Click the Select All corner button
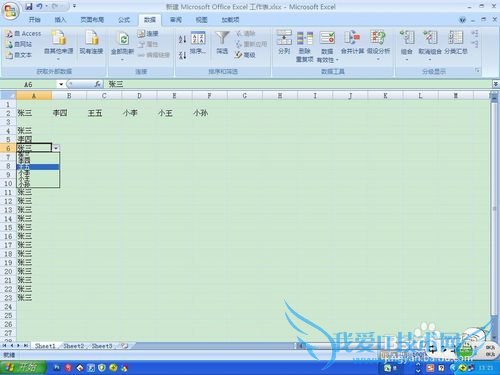The image size is (500, 375). tap(8, 96)
